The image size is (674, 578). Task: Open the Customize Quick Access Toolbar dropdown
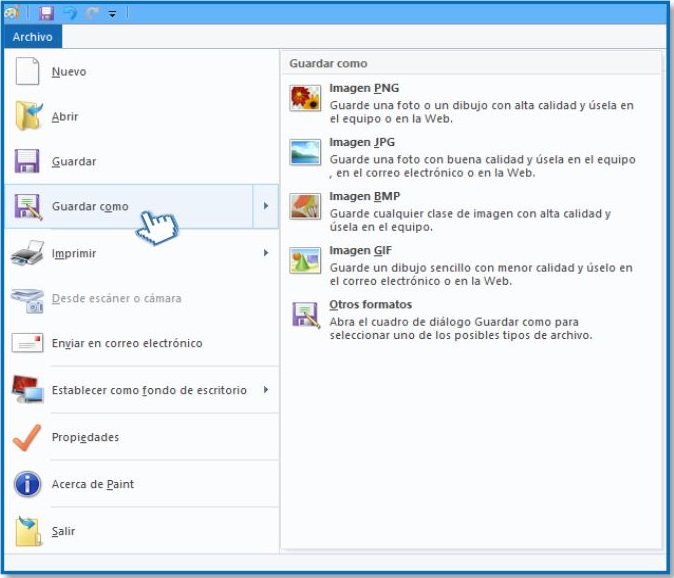(112, 14)
